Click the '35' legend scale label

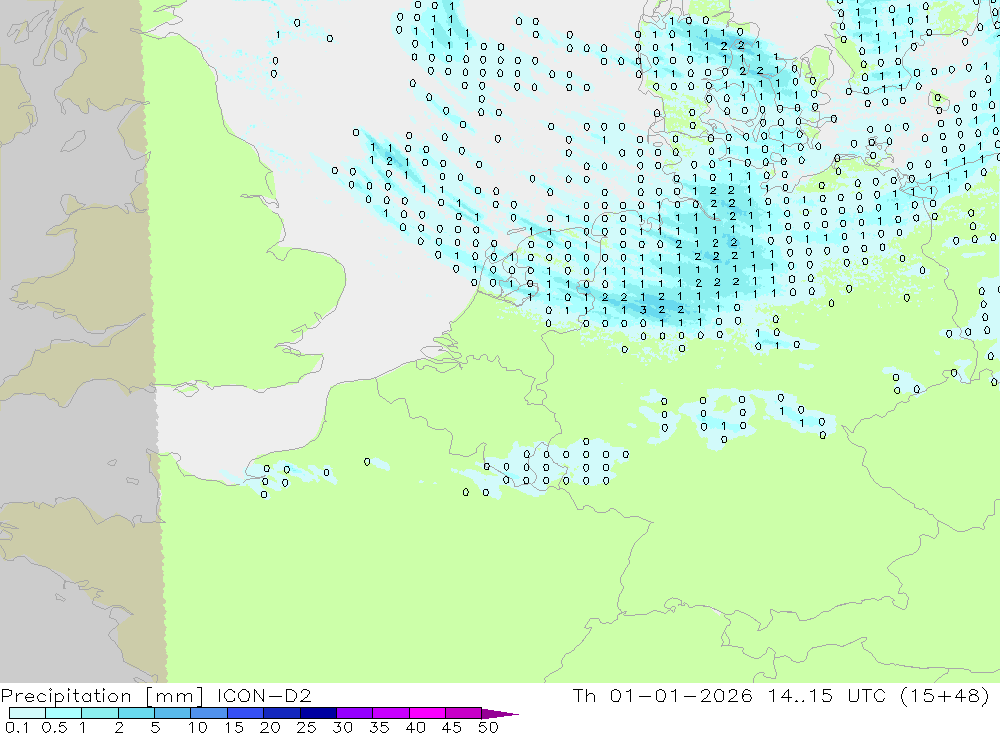pyautogui.click(x=379, y=727)
